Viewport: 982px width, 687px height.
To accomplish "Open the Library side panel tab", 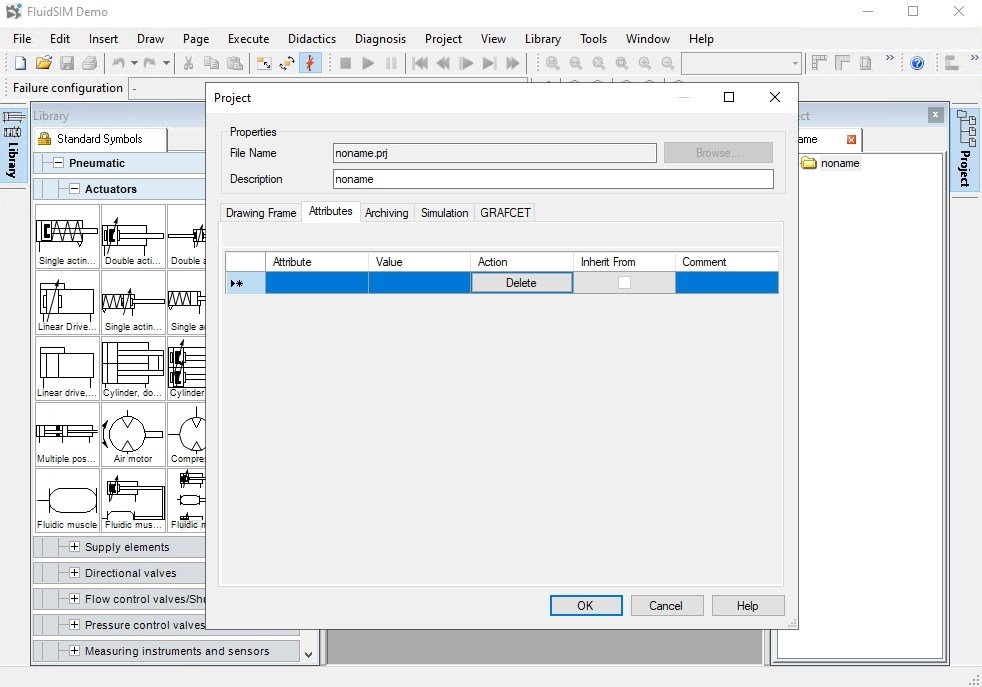I will click(x=13, y=145).
